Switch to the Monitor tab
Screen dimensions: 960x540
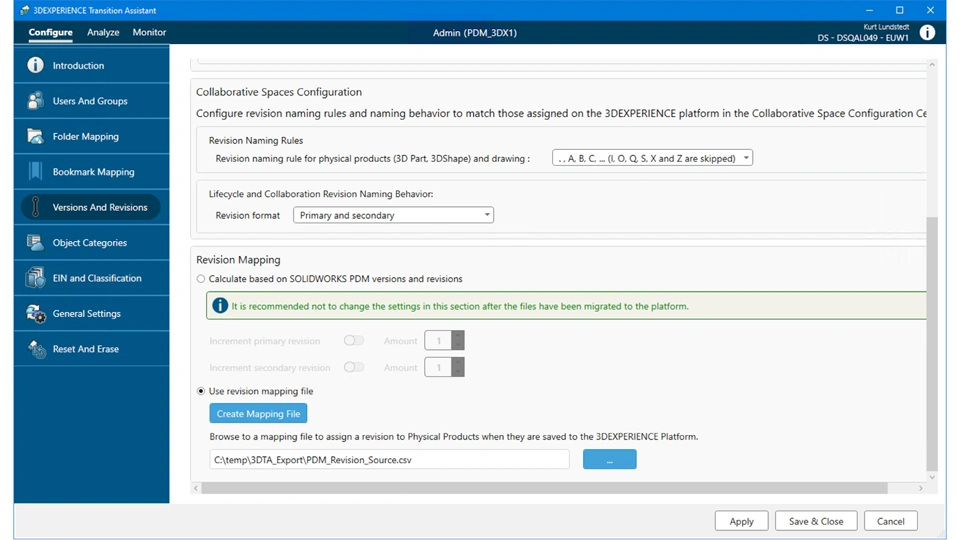point(149,32)
